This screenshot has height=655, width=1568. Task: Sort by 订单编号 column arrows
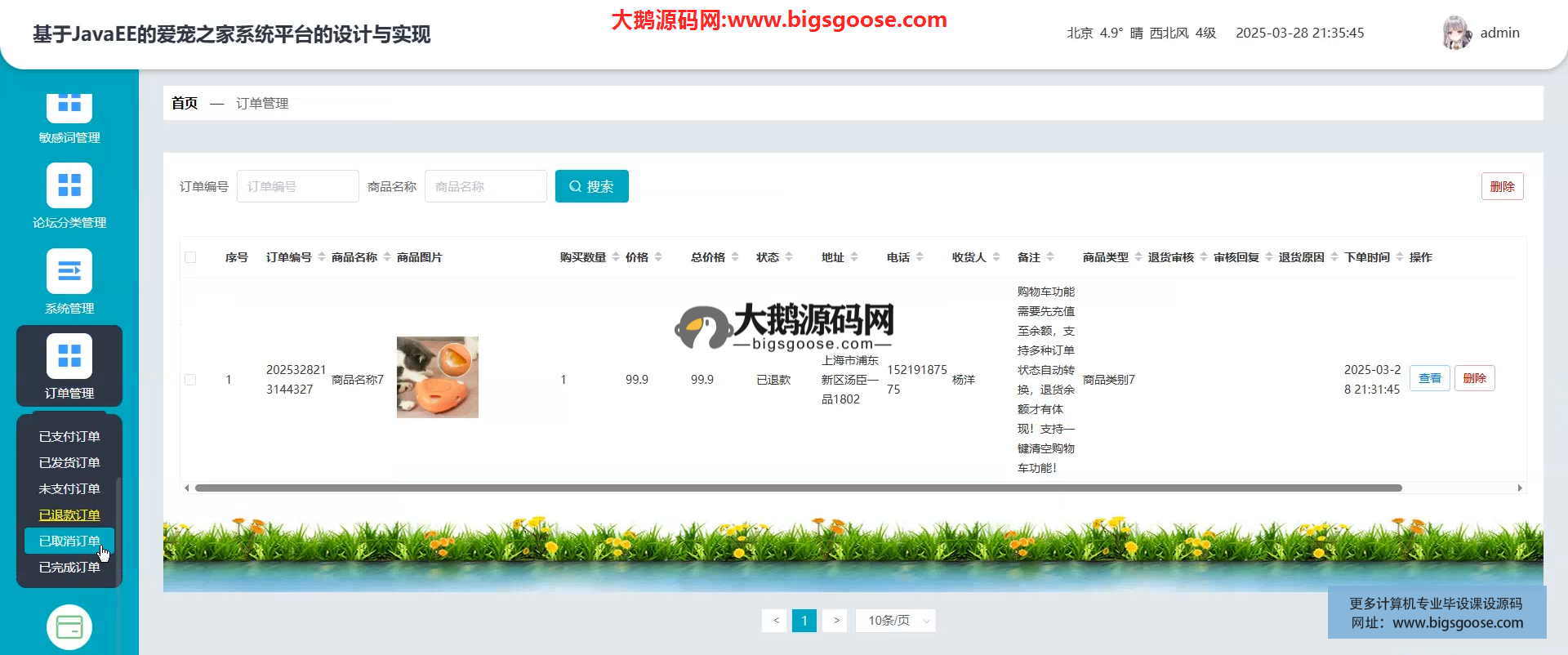click(x=322, y=257)
